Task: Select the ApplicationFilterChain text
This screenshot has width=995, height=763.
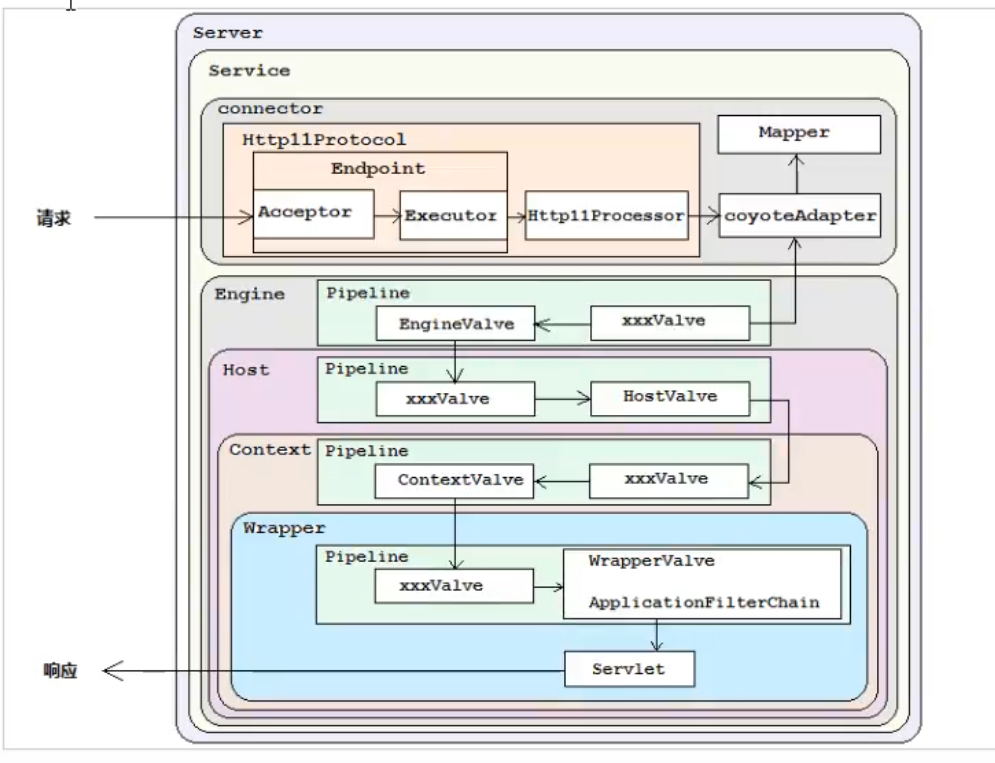Action: pos(704,602)
